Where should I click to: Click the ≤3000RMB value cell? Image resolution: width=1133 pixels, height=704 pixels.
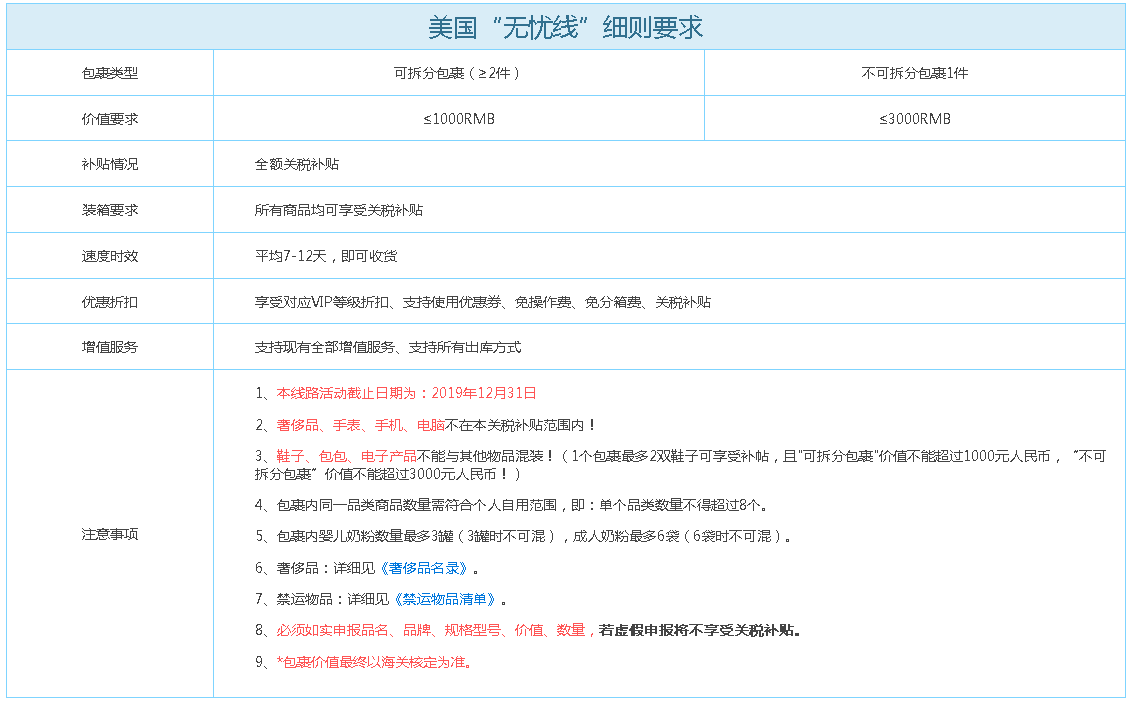click(914, 119)
